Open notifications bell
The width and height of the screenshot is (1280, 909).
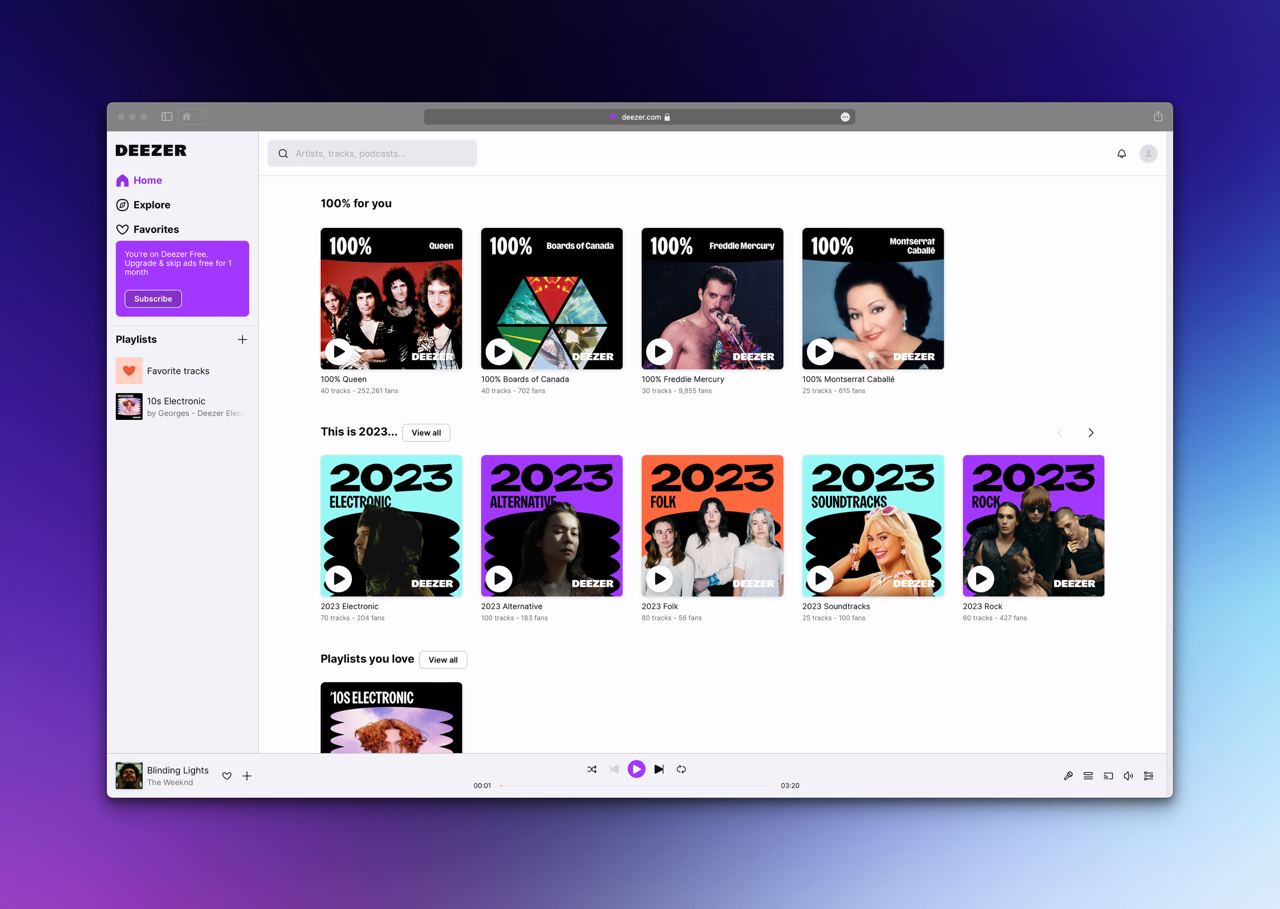click(1122, 154)
